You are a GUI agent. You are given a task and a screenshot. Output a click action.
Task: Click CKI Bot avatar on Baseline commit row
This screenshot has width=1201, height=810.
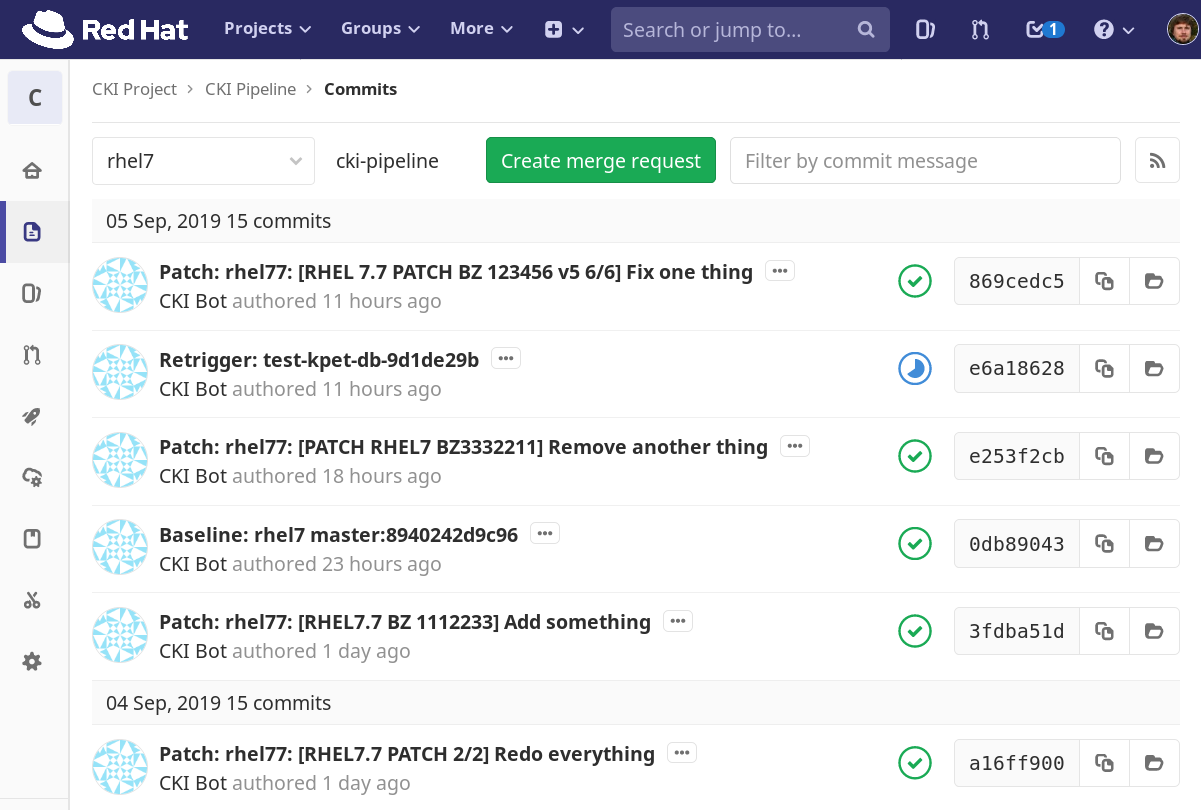(x=120, y=547)
